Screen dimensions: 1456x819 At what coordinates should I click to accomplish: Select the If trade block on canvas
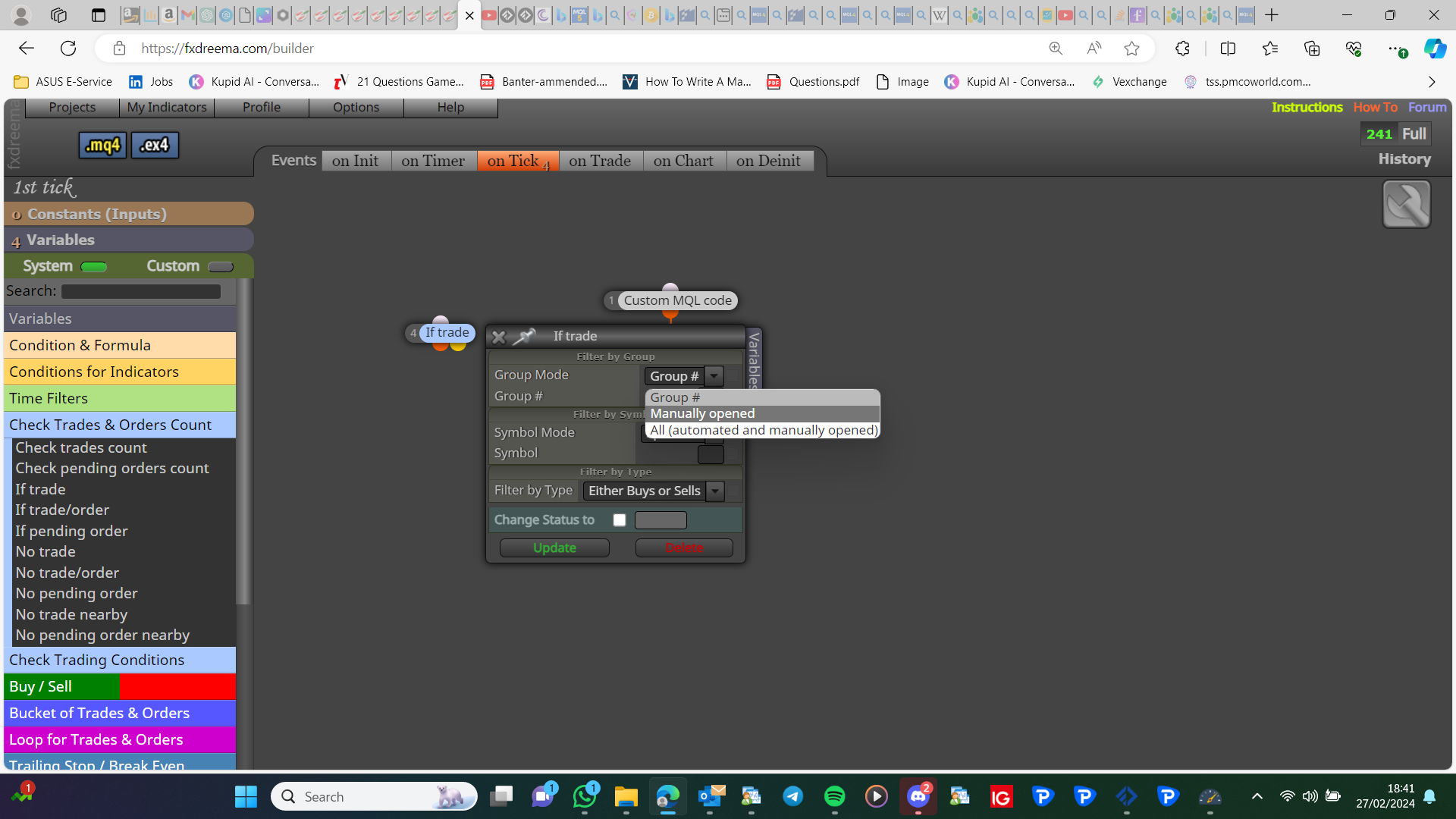(447, 332)
